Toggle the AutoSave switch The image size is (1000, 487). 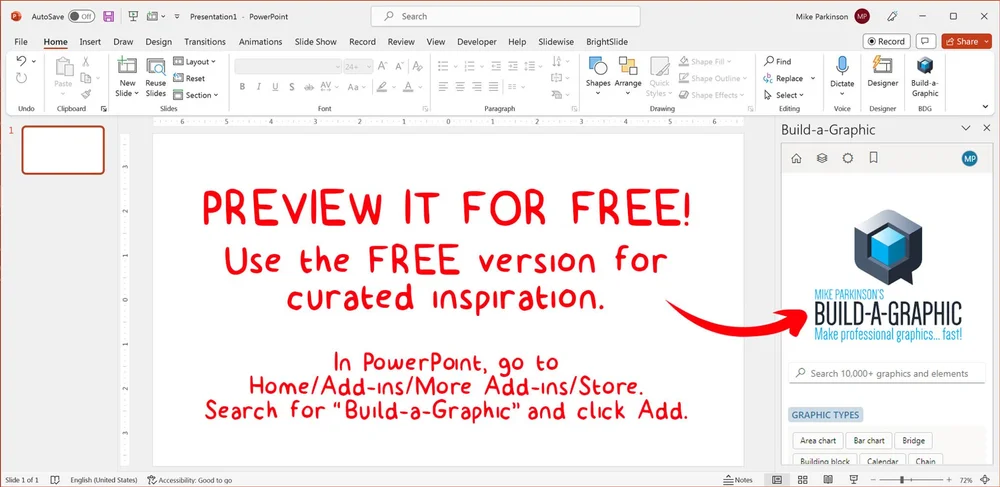click(81, 17)
